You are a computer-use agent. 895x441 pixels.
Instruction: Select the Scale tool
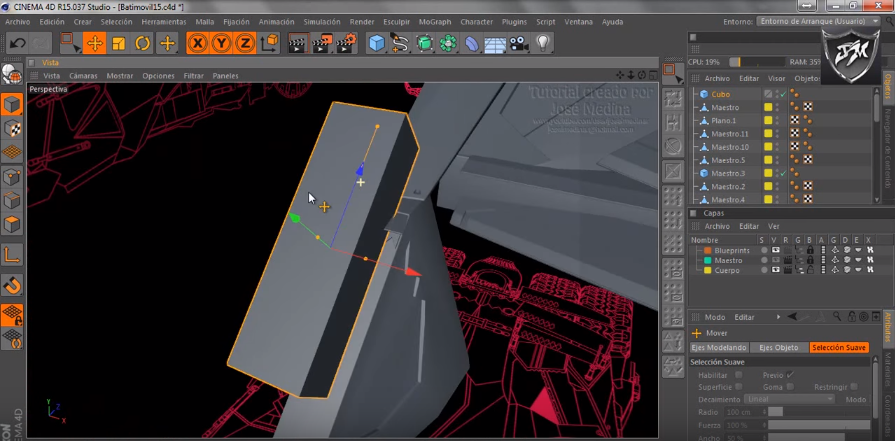coord(118,43)
